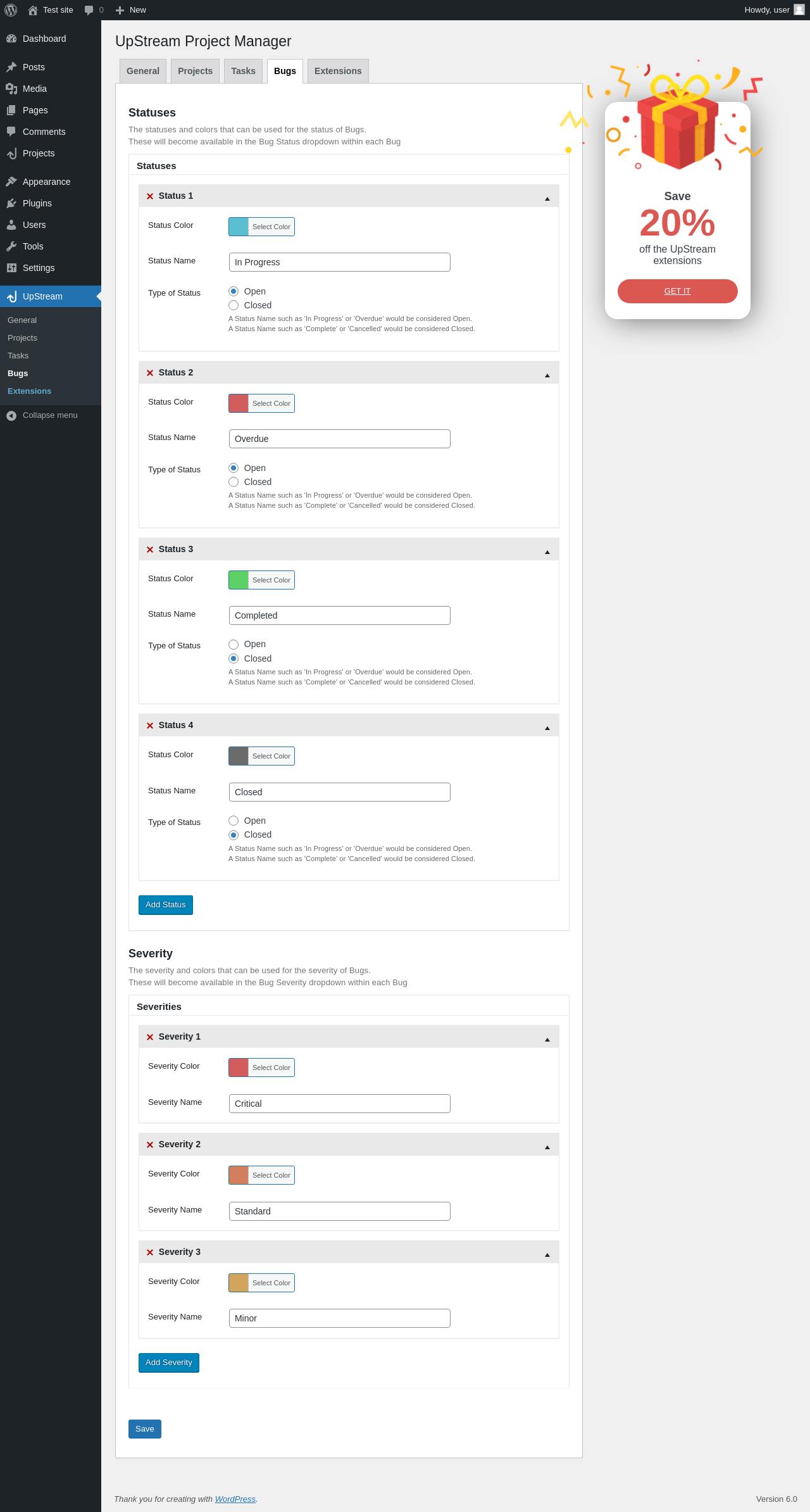Click the Projects icon in sidebar
Screen dimensions: 810x1512
tap(11, 153)
